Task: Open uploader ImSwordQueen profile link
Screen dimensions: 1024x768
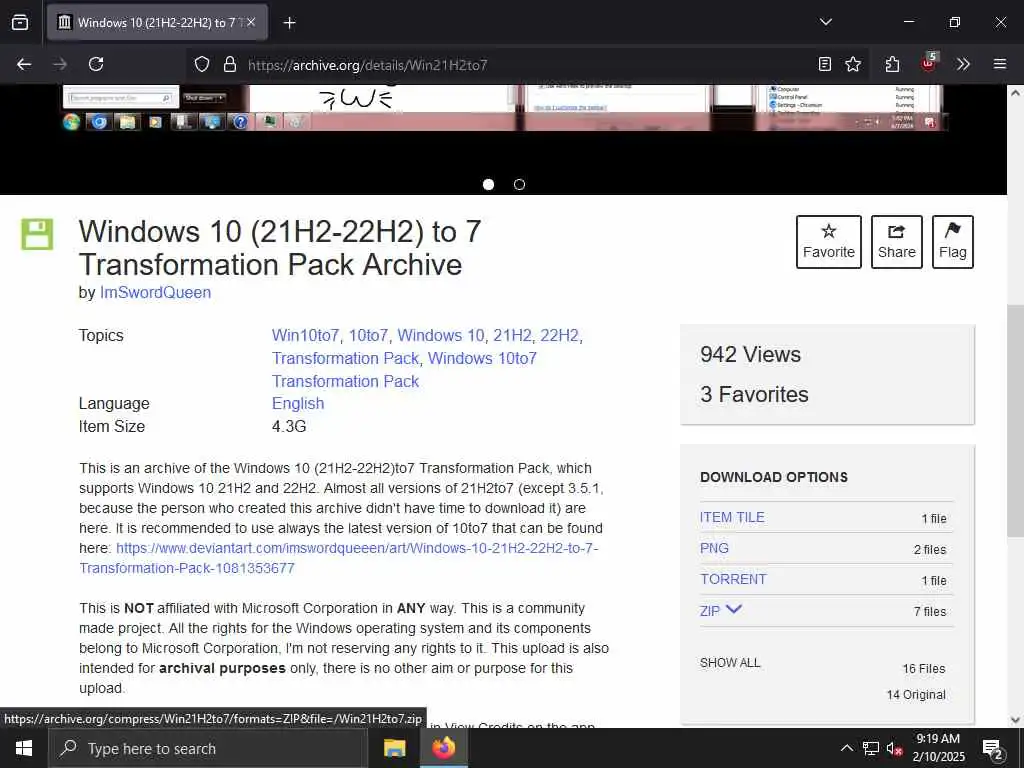Action: coord(155,293)
